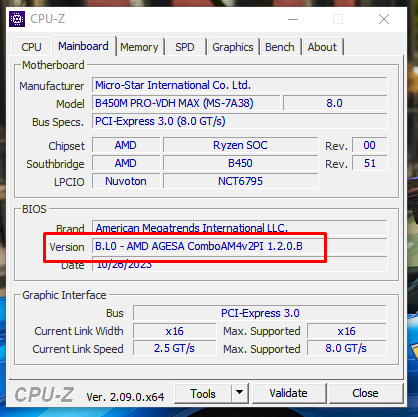Close CPU-Z with the X button
This screenshot has height=417, width=418.
(x=384, y=19)
